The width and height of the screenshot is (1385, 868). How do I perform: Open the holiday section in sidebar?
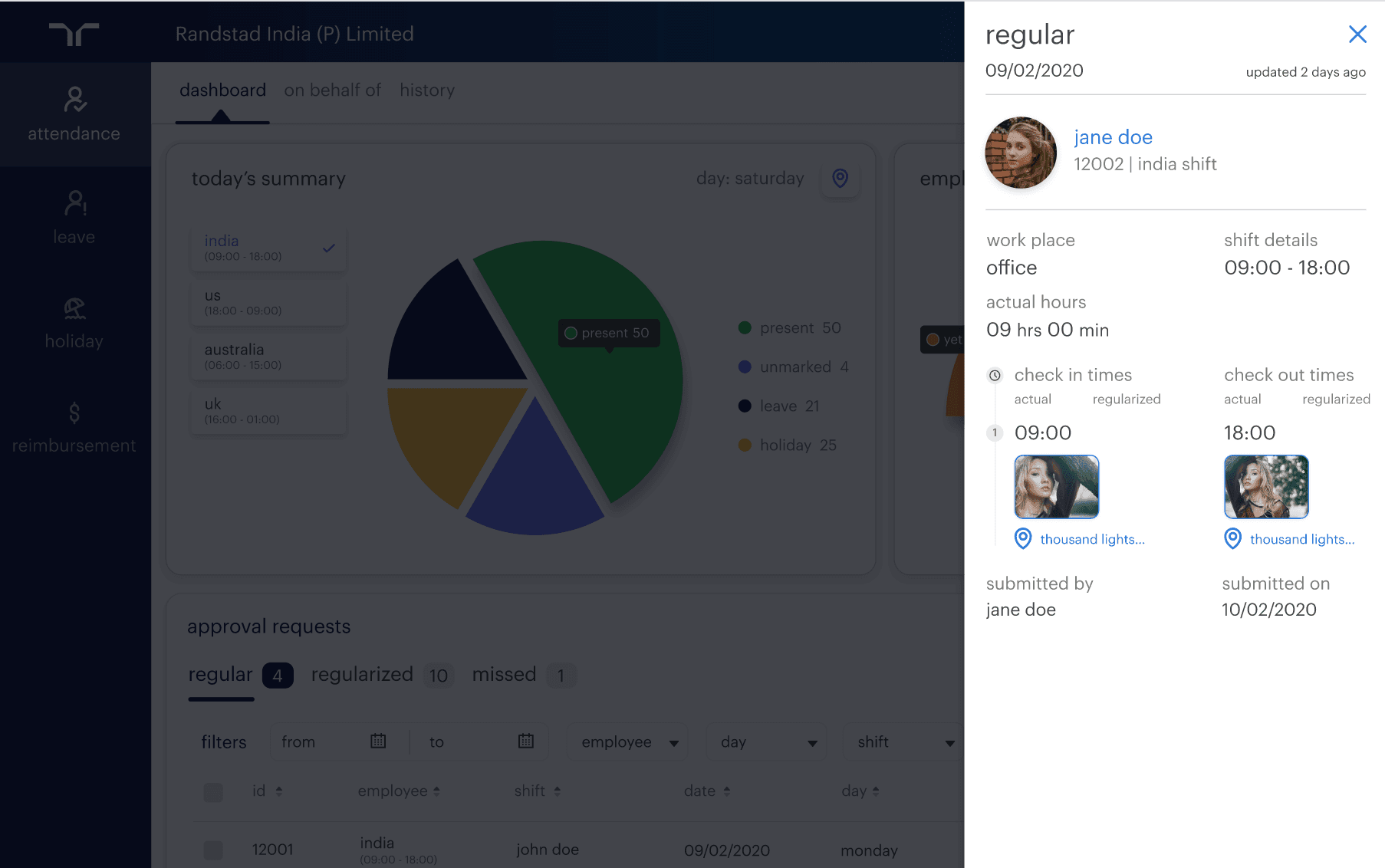pos(74,322)
